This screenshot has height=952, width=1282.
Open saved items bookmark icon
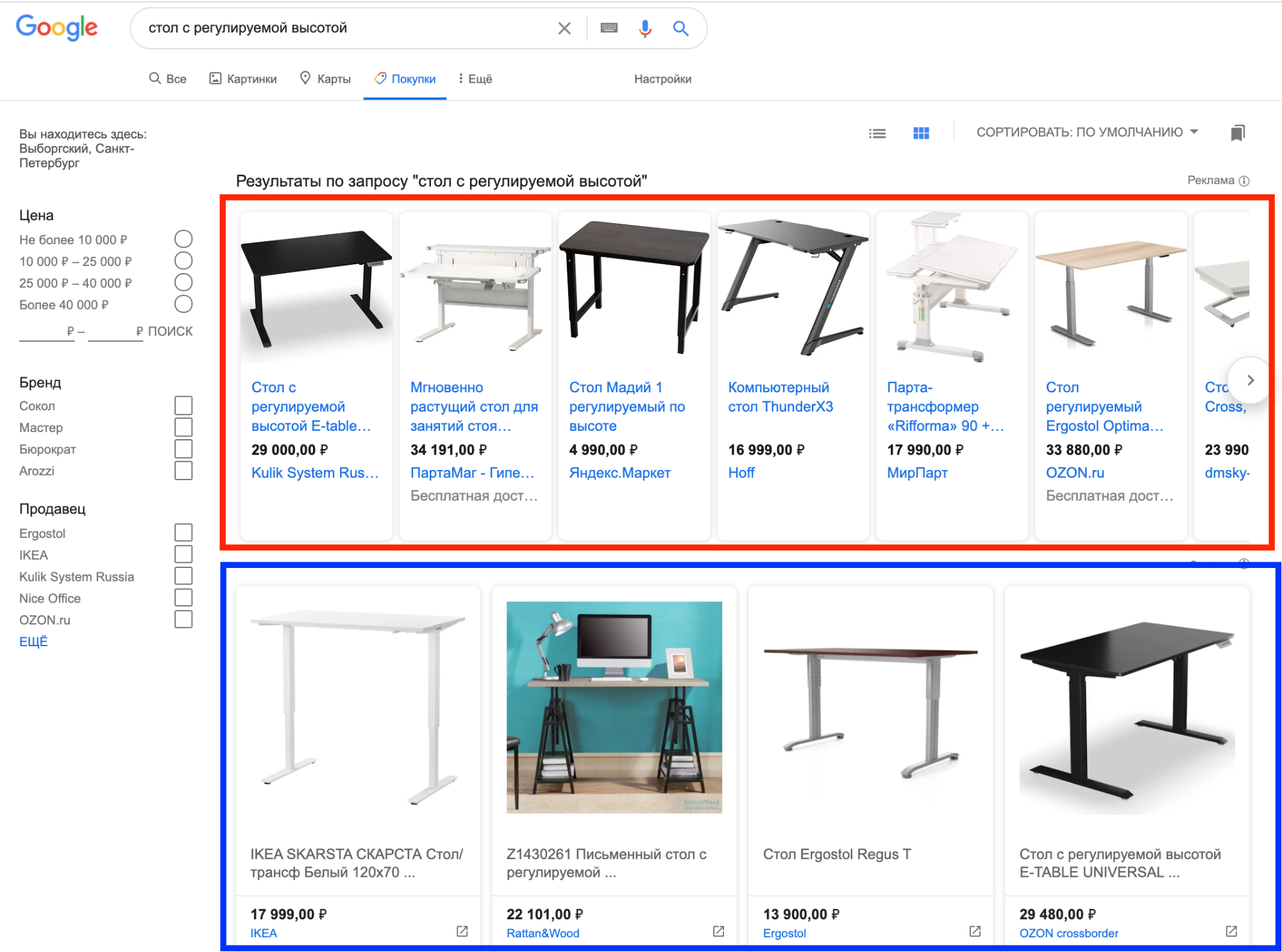pyautogui.click(x=1238, y=133)
